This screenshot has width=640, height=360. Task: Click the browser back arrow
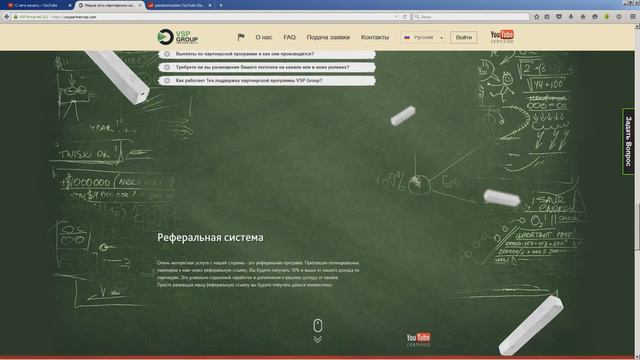(x=6, y=17)
